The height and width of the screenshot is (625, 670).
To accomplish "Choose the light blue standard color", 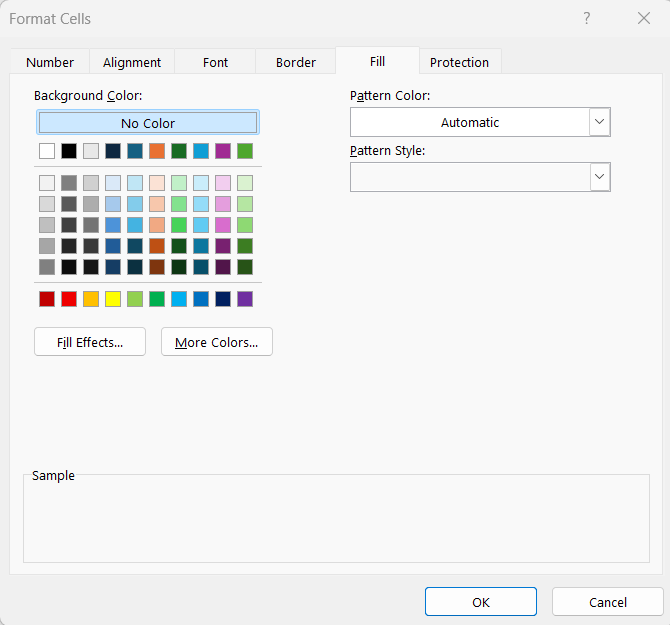I will coord(179,299).
